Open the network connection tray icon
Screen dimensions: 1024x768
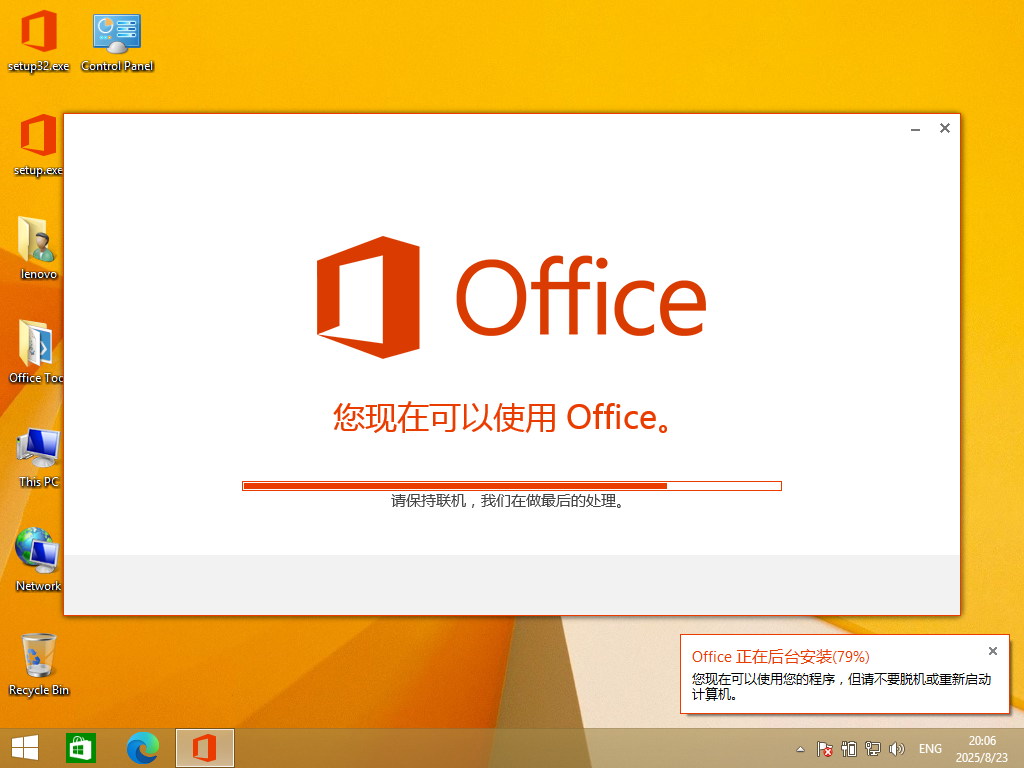[x=873, y=748]
